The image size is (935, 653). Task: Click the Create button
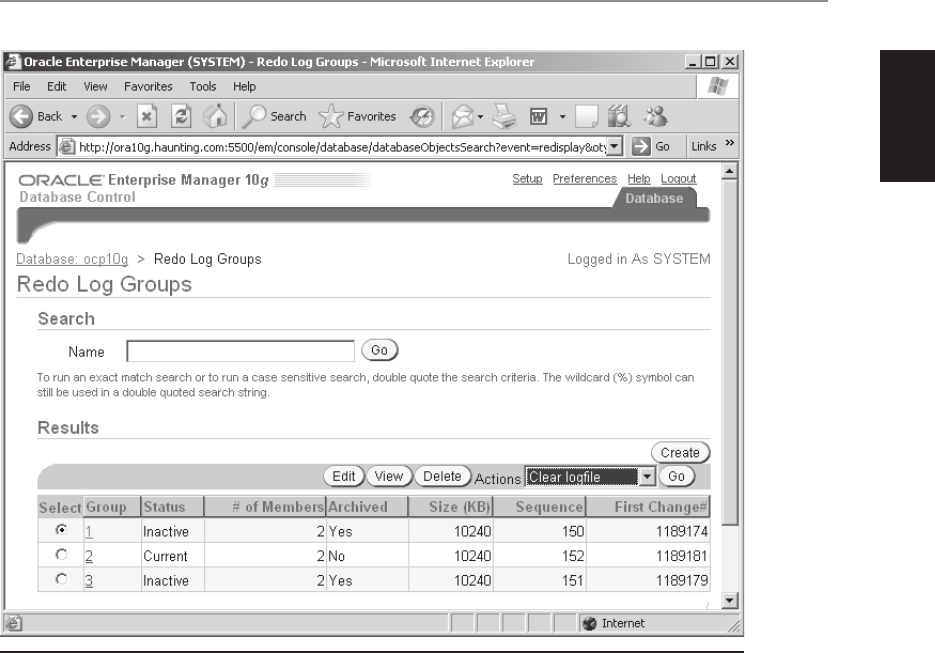point(680,453)
